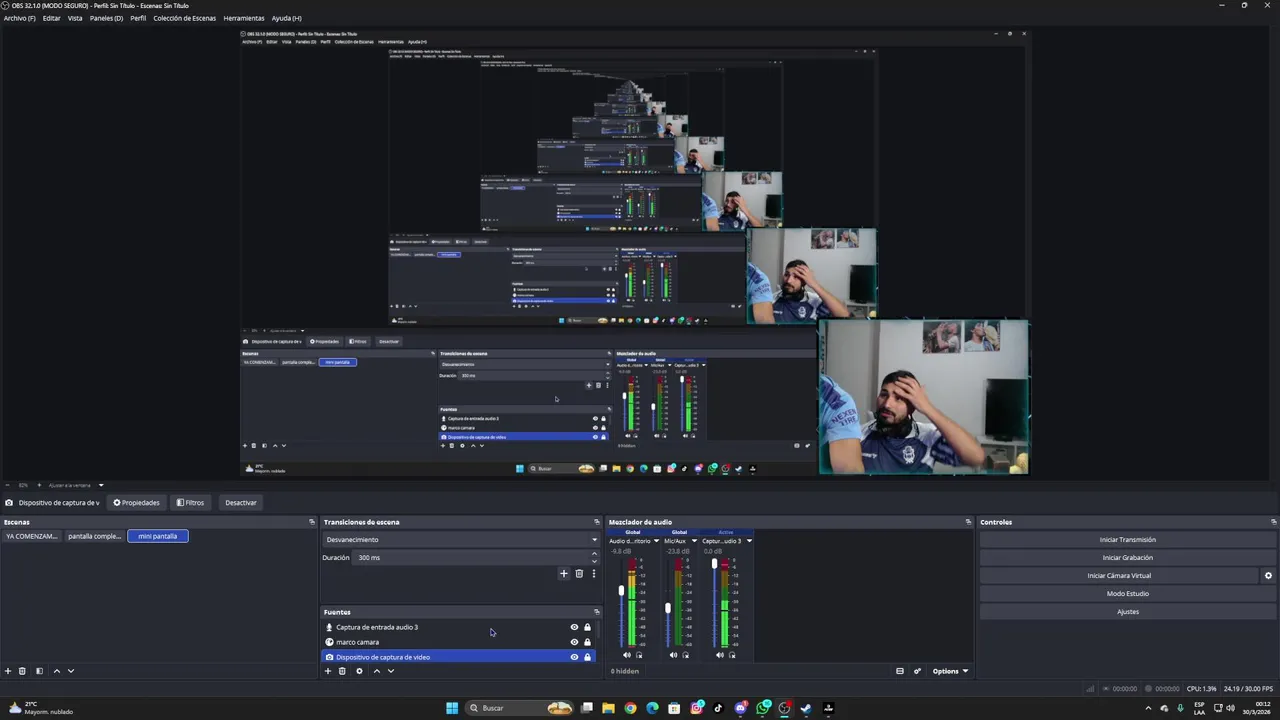Screen dimensions: 1280x720
Task: Delete the selected scene with the trash icon
Action: (22, 671)
